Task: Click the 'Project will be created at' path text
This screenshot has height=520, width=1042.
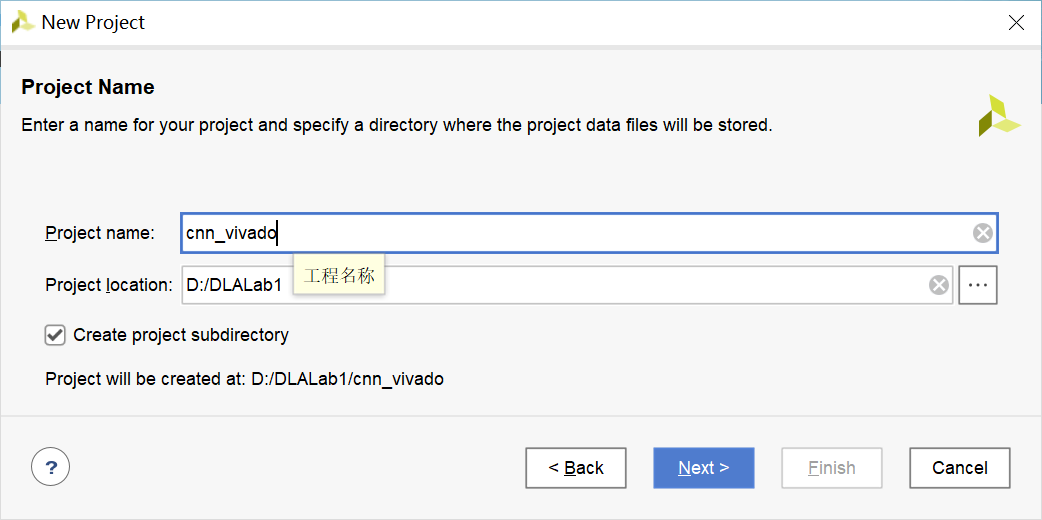Action: 244,379
